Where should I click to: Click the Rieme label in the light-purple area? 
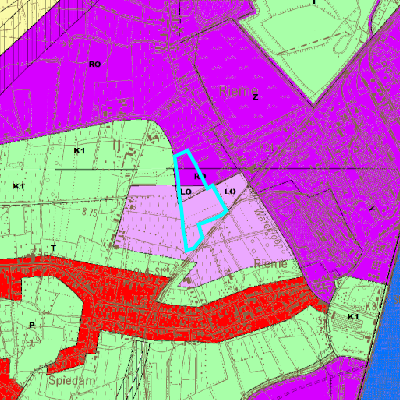coord(270,264)
